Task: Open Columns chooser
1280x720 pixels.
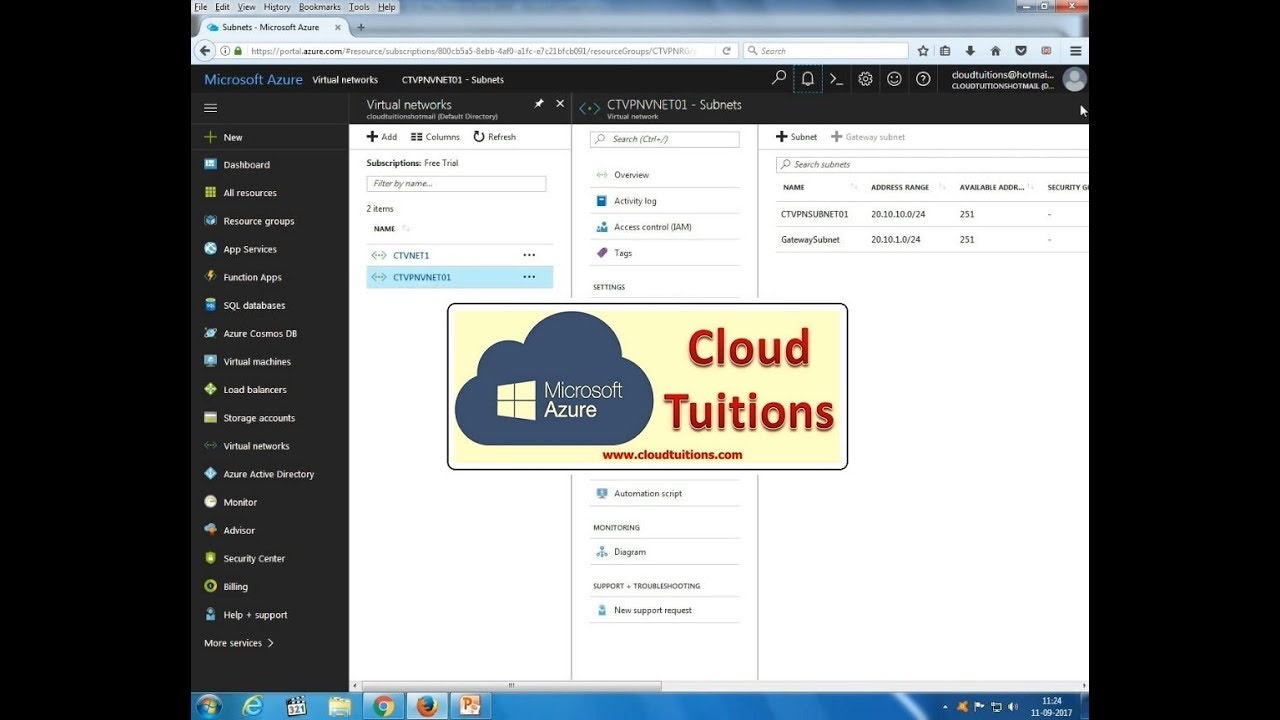Action: click(x=436, y=137)
